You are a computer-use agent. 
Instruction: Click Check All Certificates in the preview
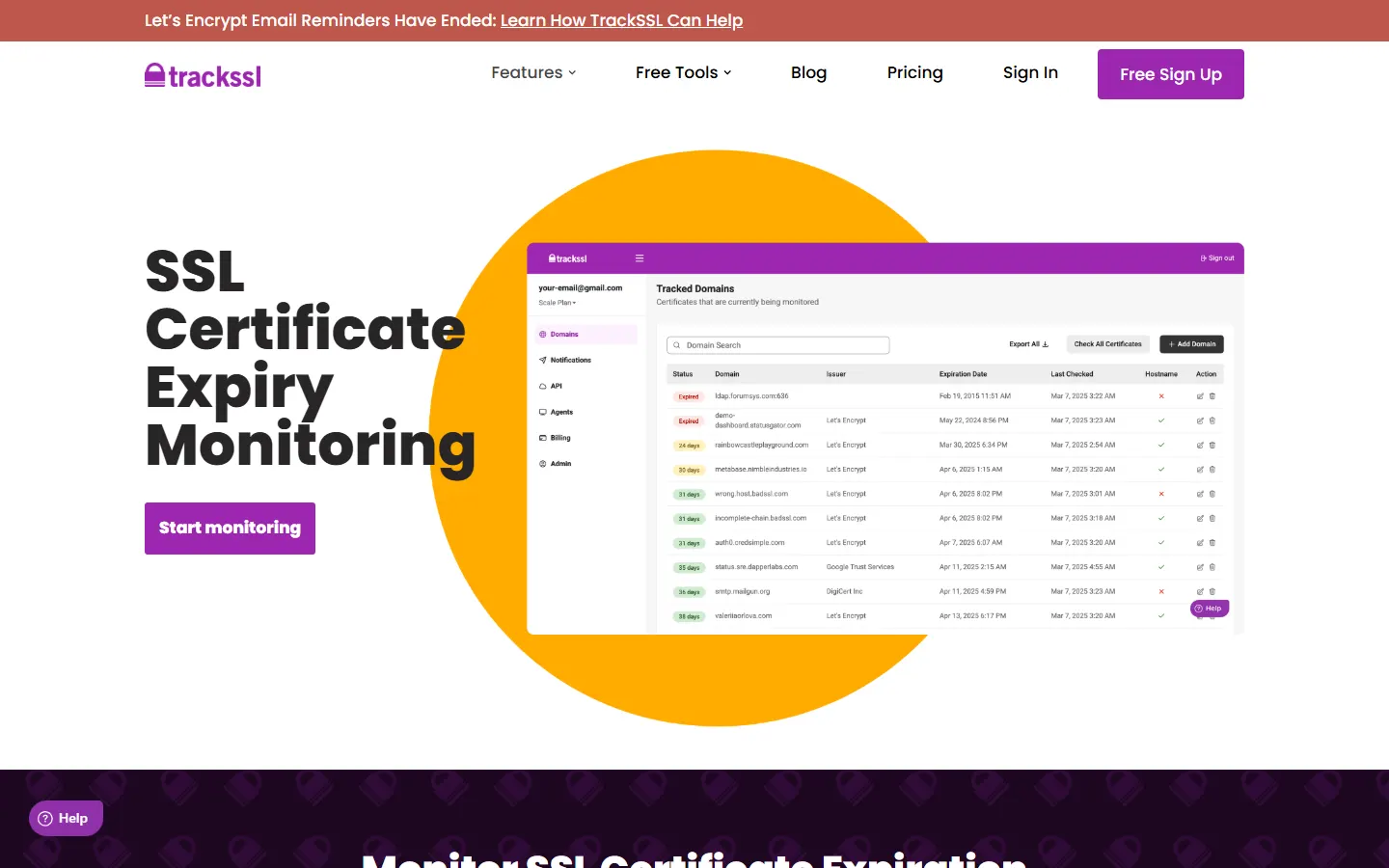coord(1108,344)
